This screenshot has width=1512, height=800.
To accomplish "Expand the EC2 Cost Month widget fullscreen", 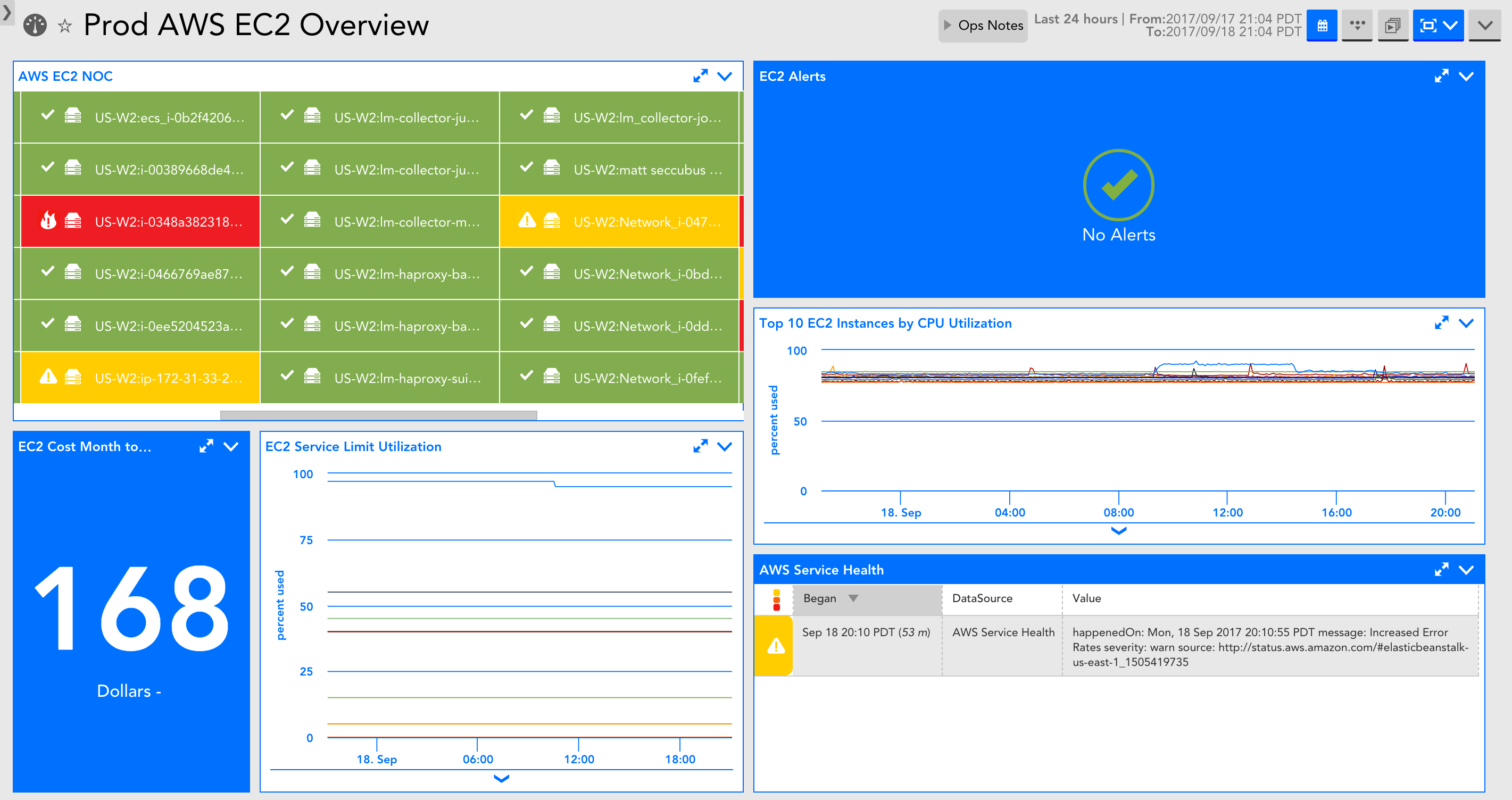I will coord(206,446).
